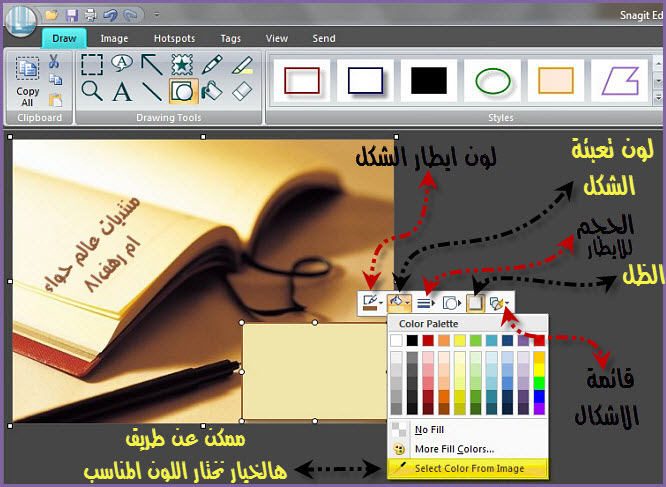Click the Copy All button
666x487 pixels.
(28, 80)
